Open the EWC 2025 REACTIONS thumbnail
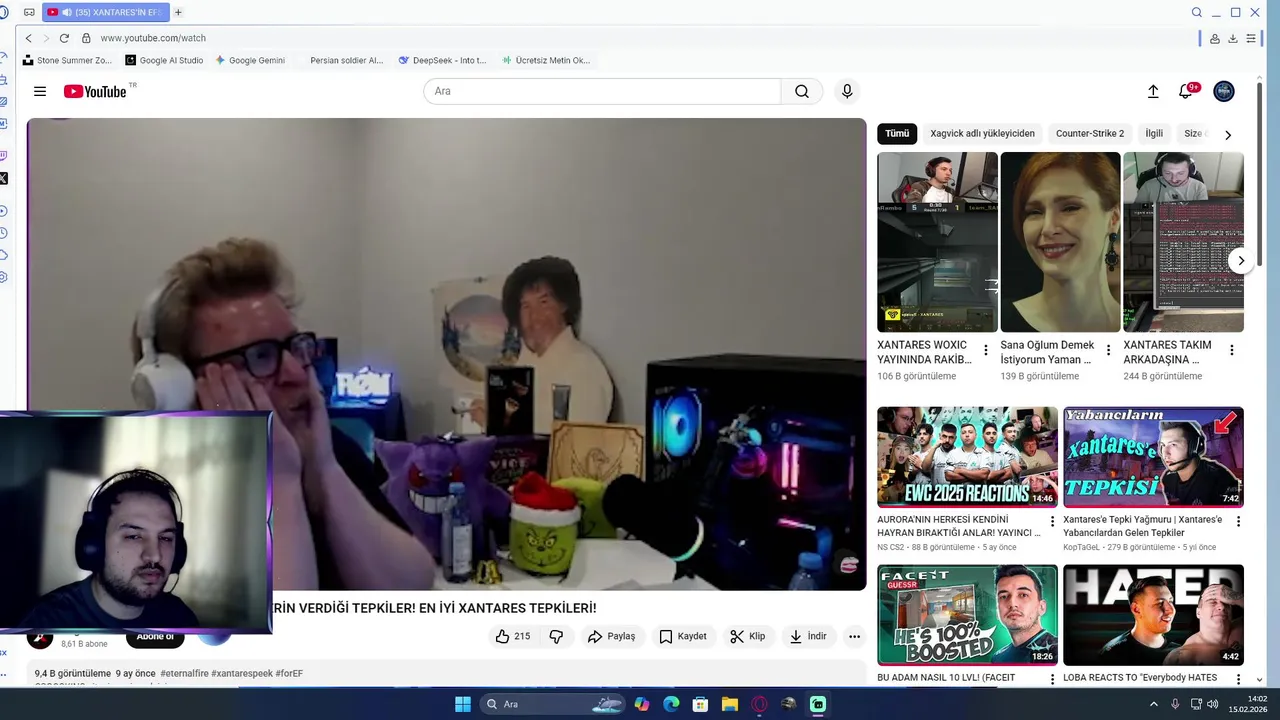Viewport: 1280px width, 720px height. pyautogui.click(x=967, y=457)
